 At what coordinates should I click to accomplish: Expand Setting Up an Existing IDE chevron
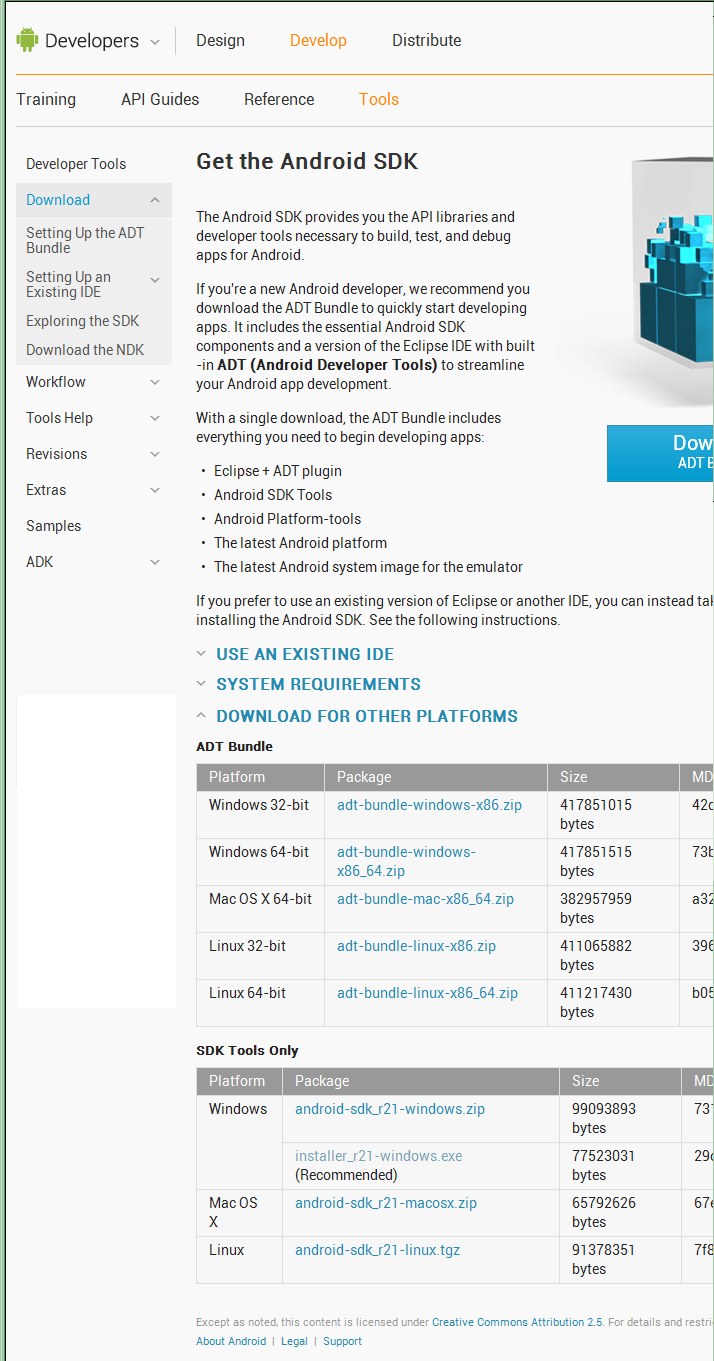[x=155, y=280]
